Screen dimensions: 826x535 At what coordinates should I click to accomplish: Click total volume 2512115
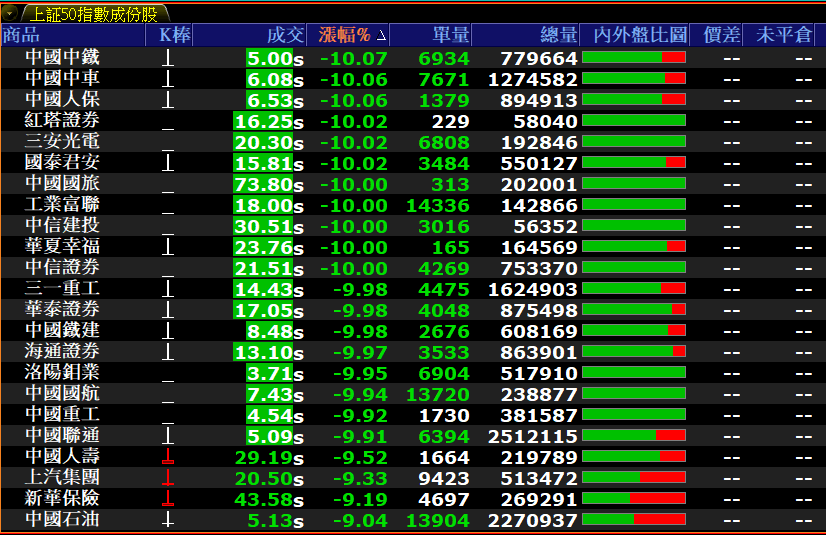point(533,437)
